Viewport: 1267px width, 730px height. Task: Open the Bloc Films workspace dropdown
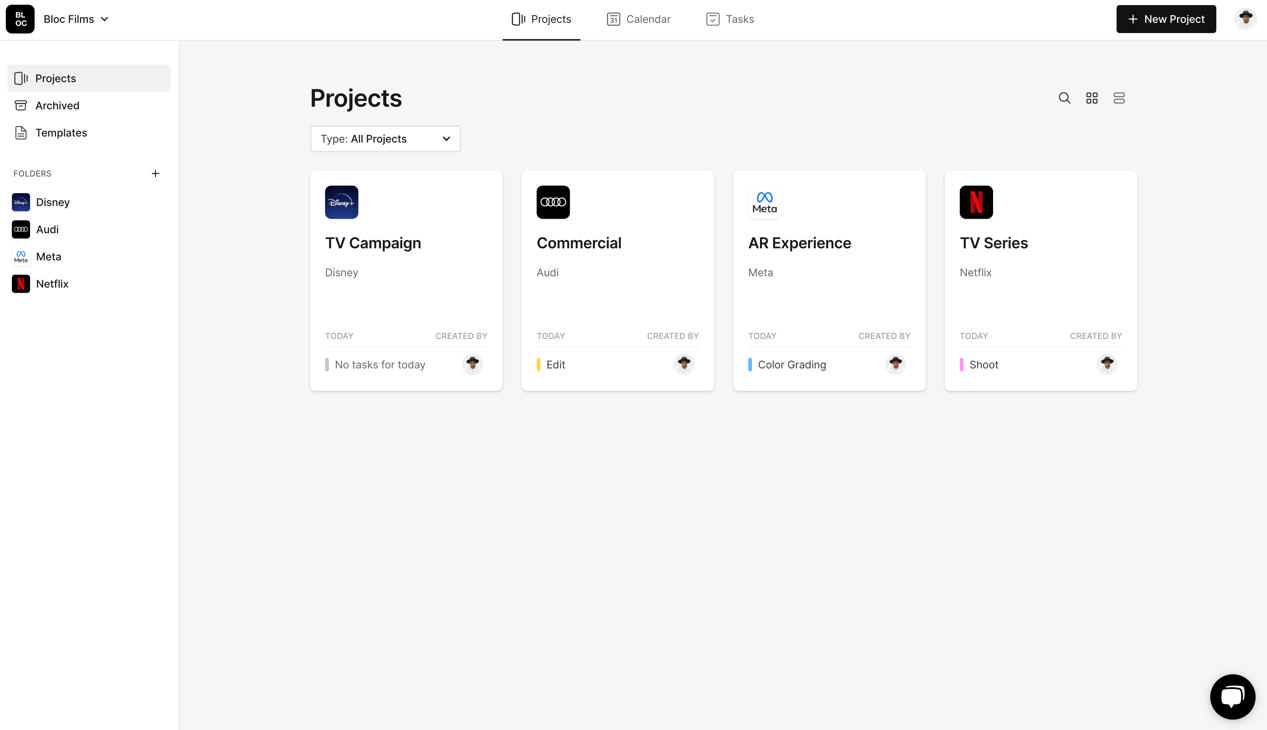click(x=76, y=19)
